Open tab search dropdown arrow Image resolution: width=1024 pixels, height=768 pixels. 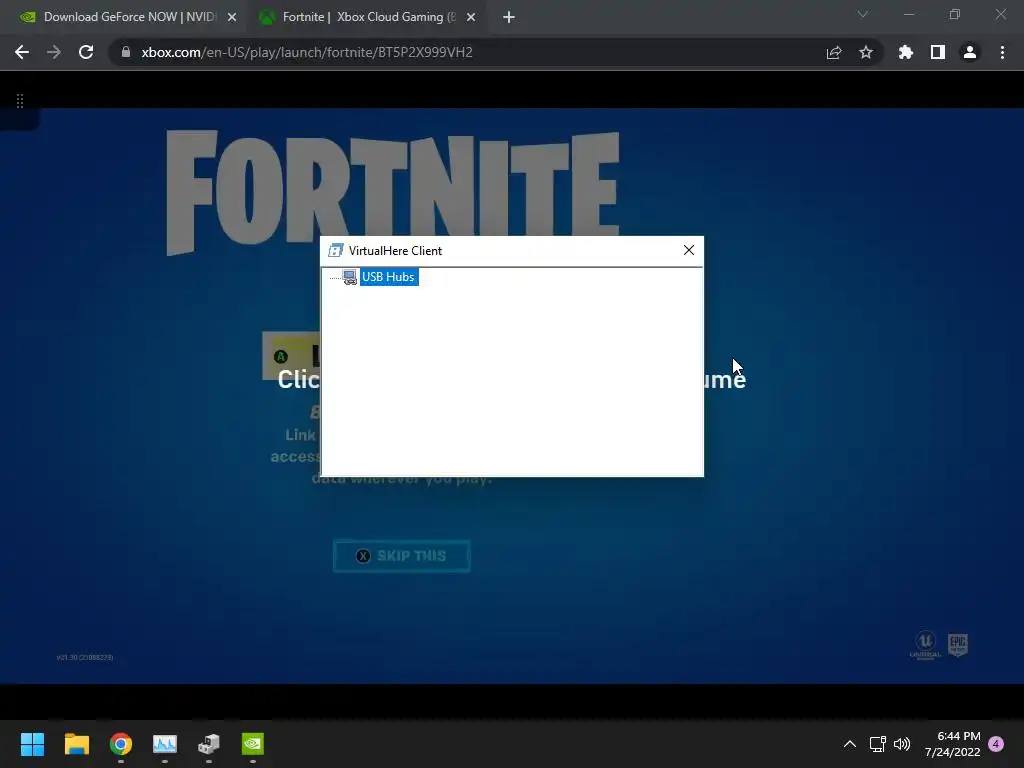coord(863,14)
